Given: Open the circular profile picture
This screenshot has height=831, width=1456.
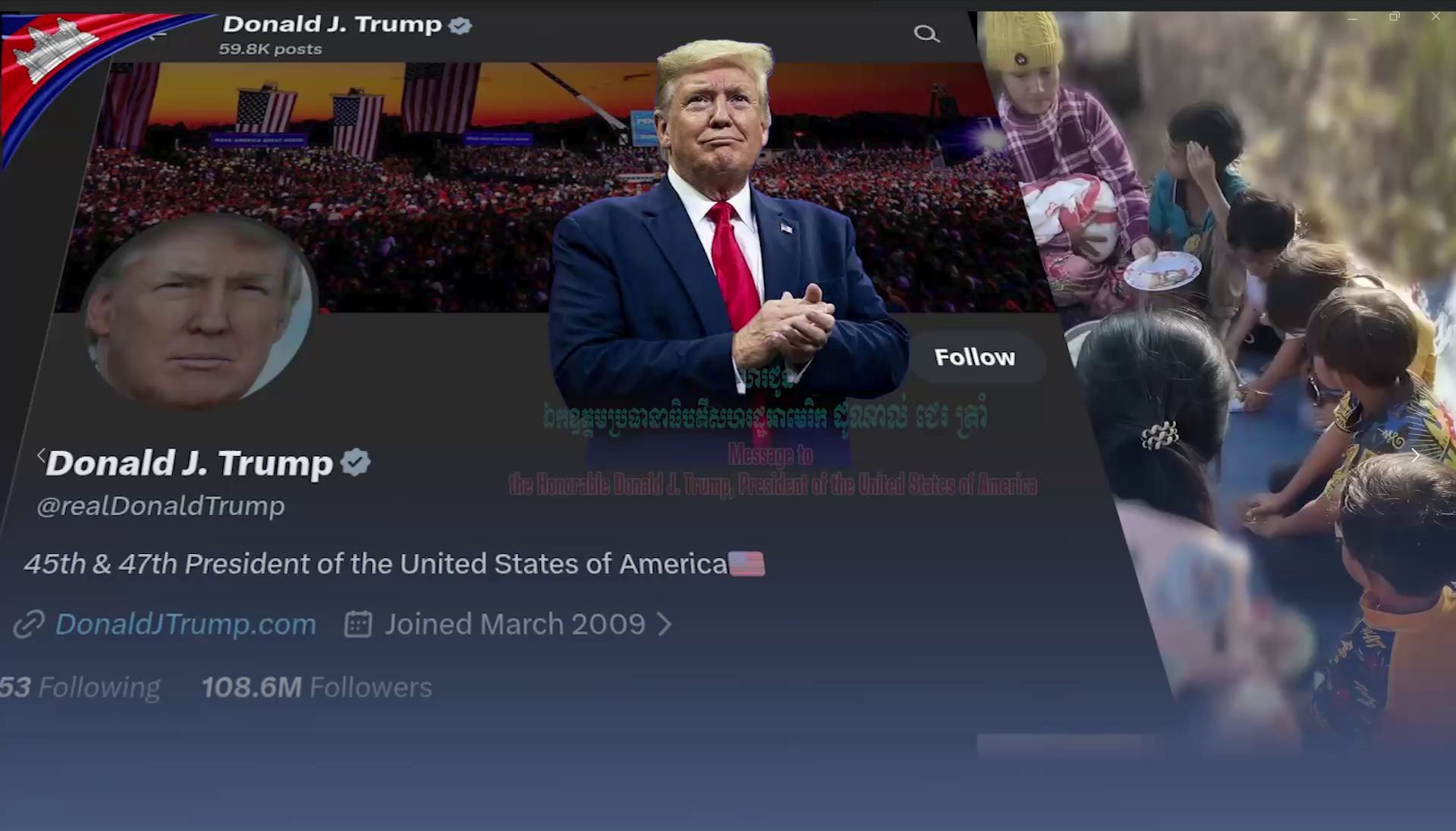Looking at the screenshot, I should click(x=199, y=312).
